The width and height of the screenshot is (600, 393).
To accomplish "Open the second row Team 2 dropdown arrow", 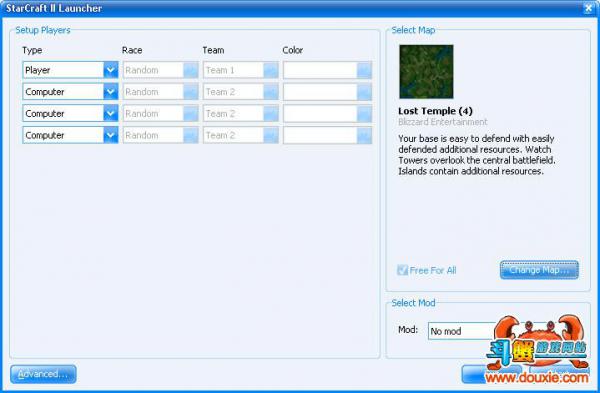I will point(271,92).
